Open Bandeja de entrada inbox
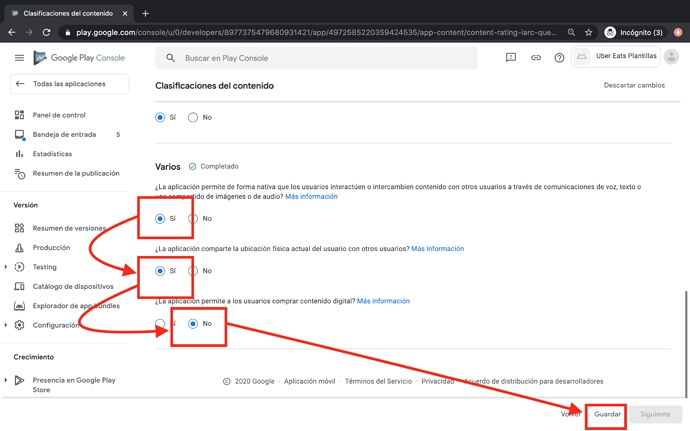 (64, 134)
